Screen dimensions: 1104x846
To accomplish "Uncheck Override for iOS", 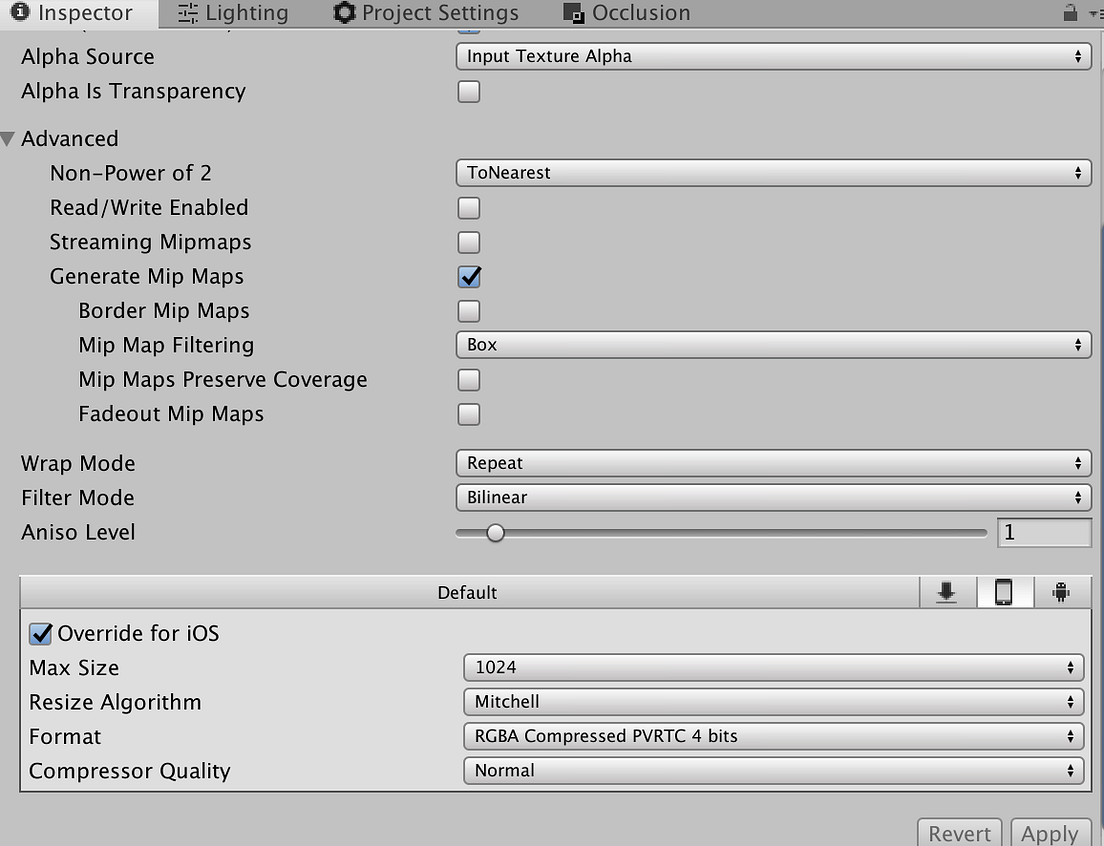I will tap(41, 633).
